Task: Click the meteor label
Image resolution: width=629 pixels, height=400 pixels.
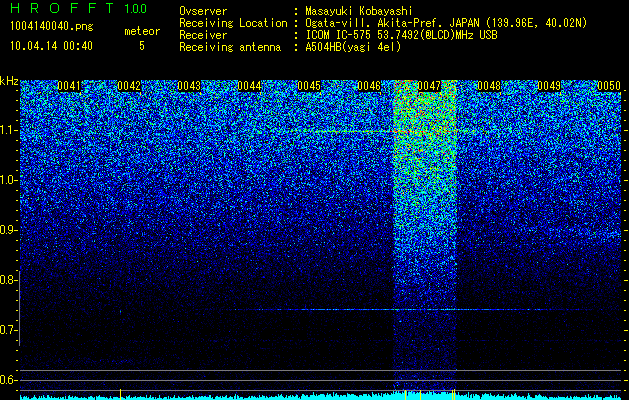Action: tap(142, 31)
